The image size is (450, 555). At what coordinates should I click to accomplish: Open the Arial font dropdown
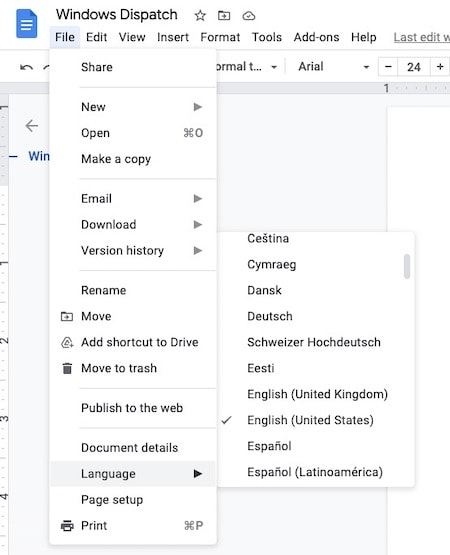click(334, 67)
